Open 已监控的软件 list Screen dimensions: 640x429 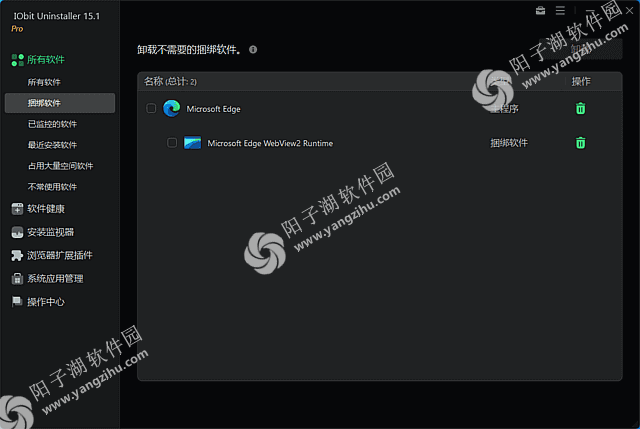pyautogui.click(x=52, y=124)
